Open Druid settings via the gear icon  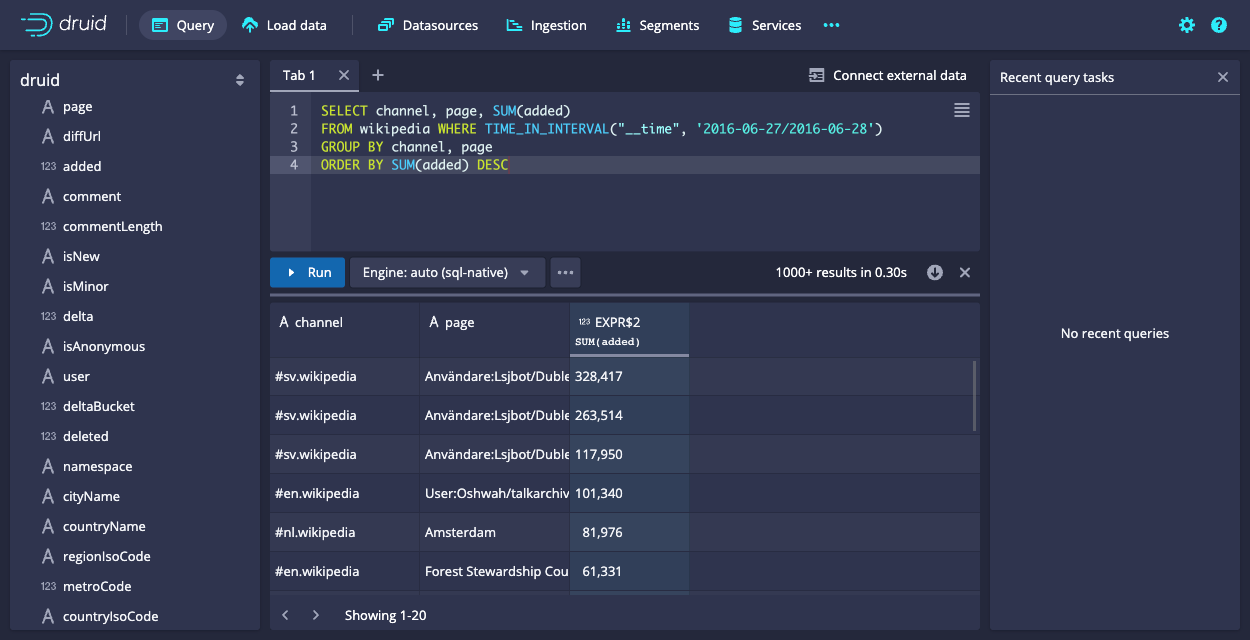1186,25
